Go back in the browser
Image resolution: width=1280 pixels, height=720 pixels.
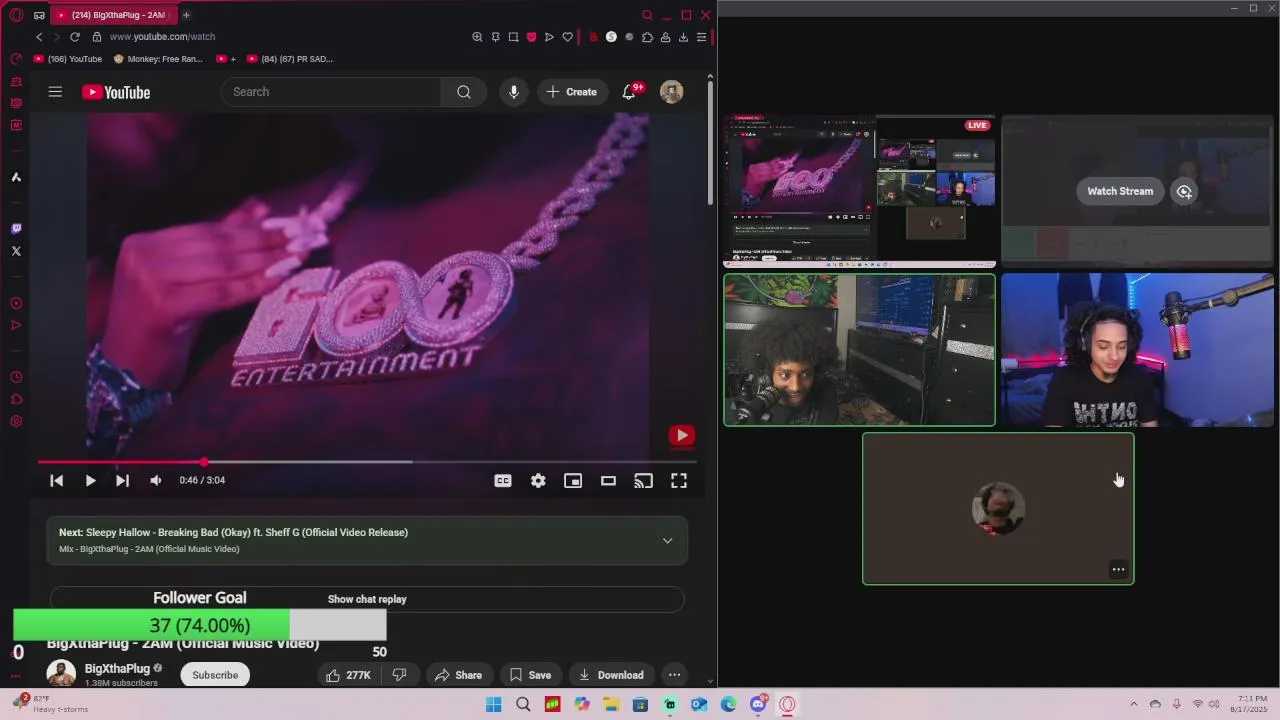[x=39, y=37]
